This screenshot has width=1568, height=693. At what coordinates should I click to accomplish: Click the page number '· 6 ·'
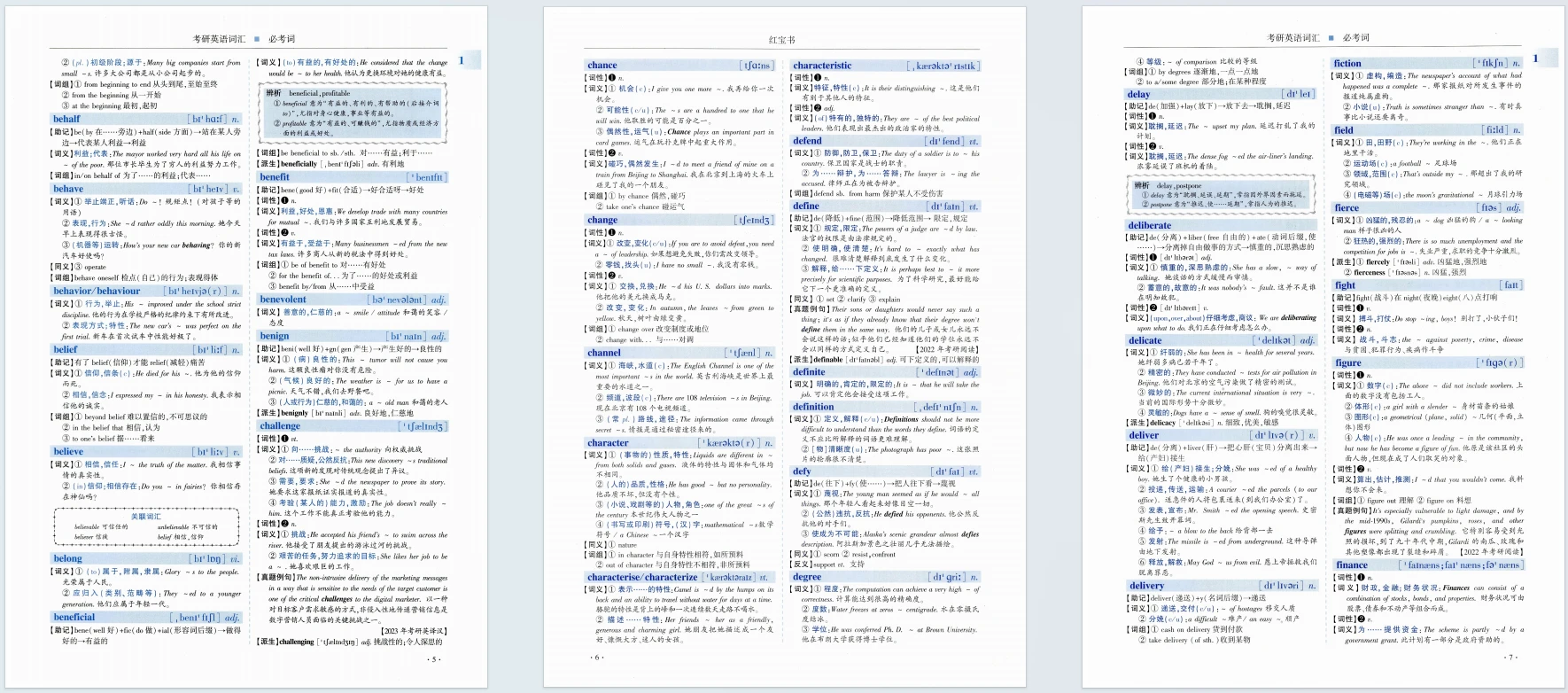click(x=597, y=658)
